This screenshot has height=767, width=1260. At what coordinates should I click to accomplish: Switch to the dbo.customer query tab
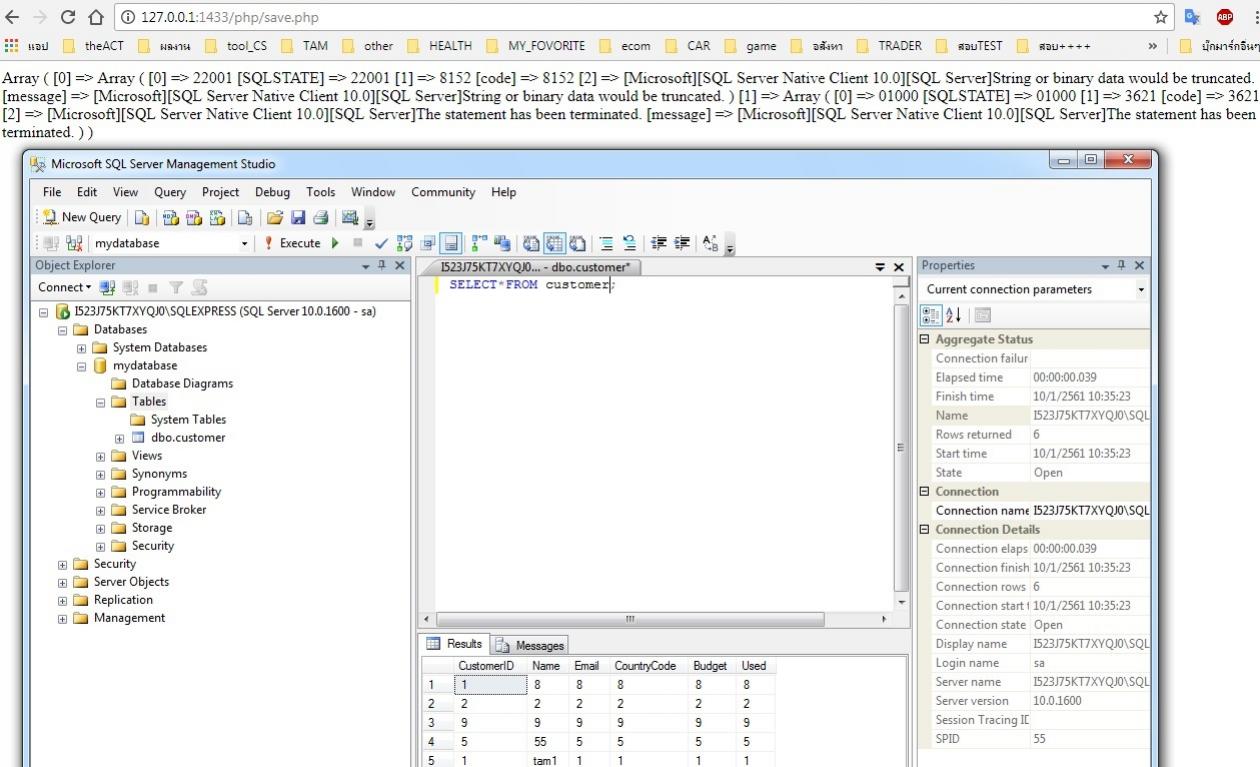click(534, 267)
